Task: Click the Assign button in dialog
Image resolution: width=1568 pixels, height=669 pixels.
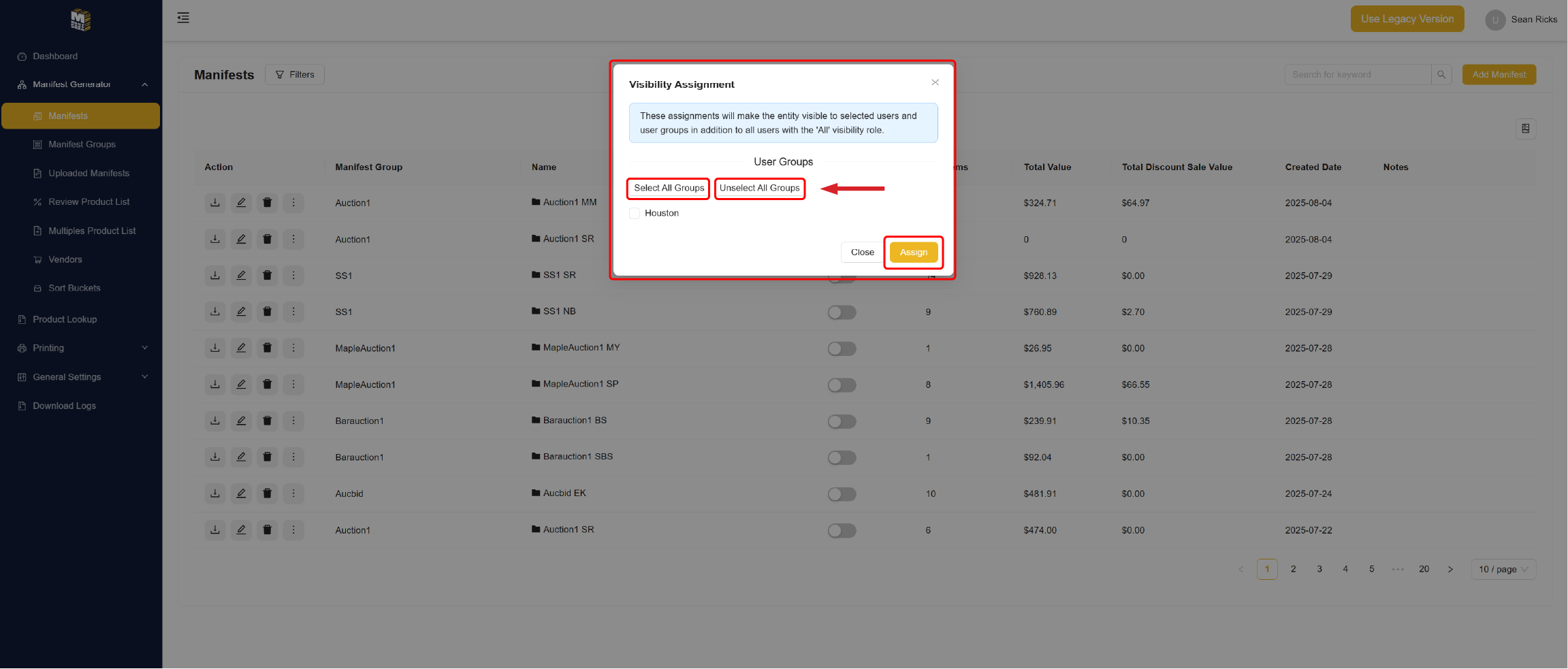Action: tap(913, 252)
